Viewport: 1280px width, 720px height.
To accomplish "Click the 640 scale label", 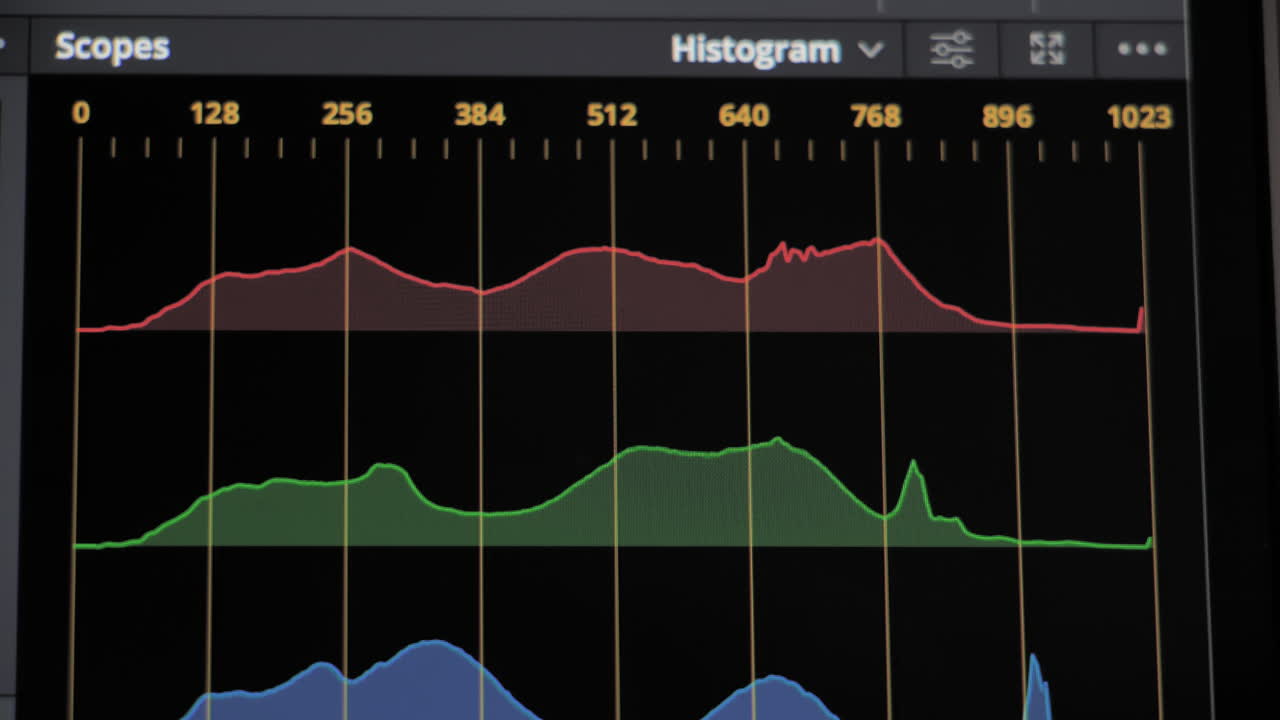I will [x=744, y=116].
